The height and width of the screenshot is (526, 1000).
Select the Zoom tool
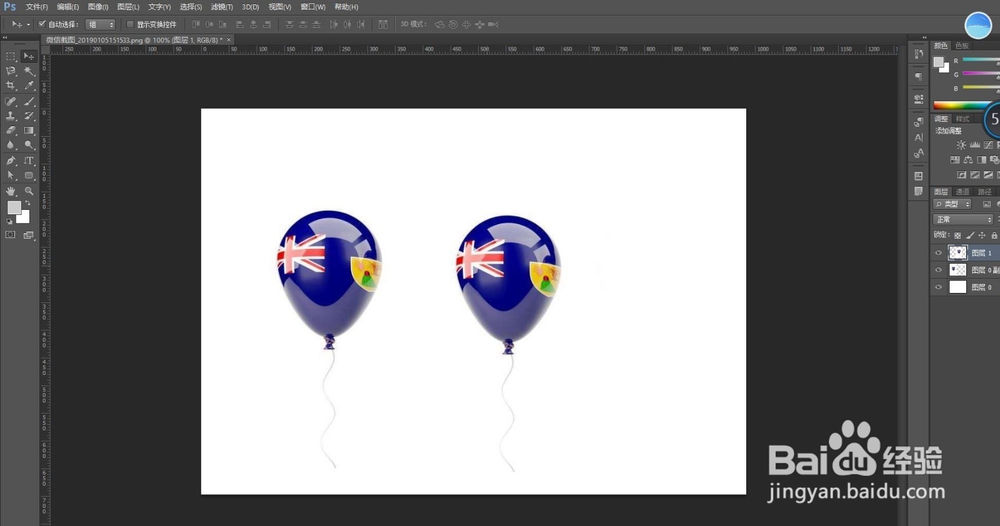tap(29, 191)
